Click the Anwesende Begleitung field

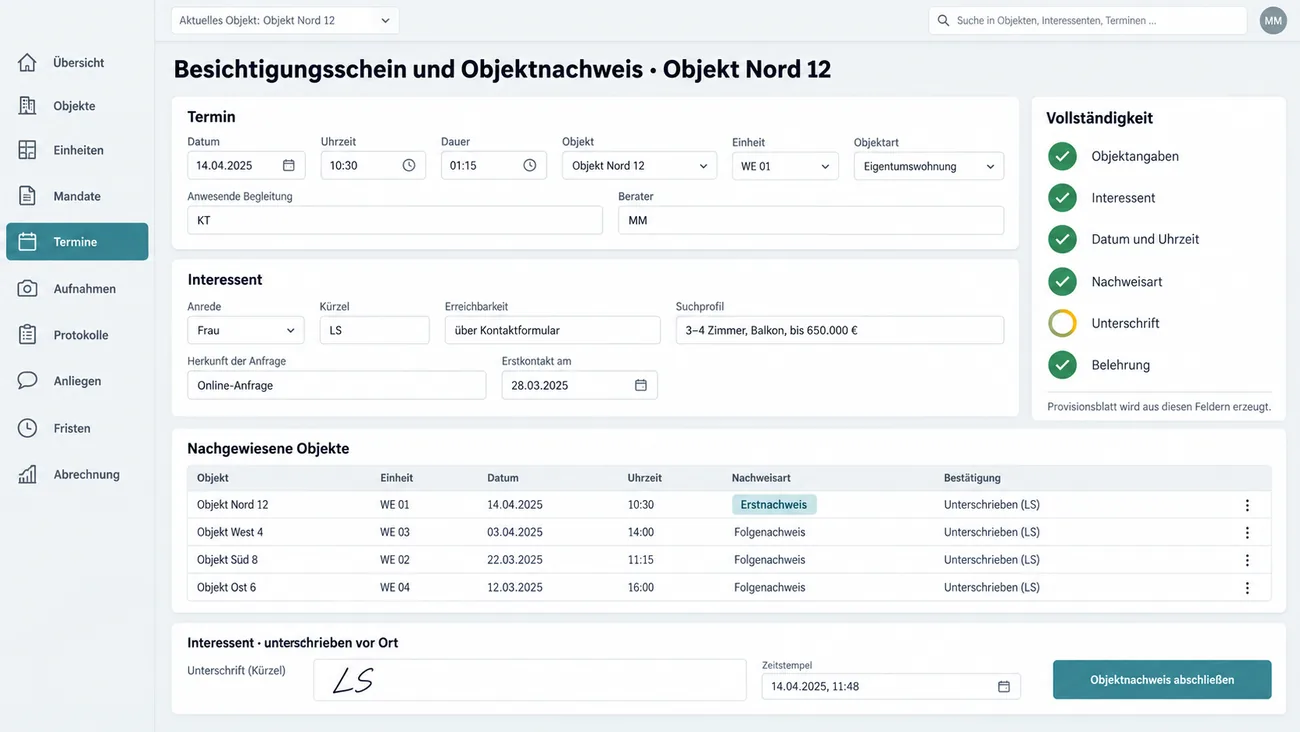(x=395, y=220)
